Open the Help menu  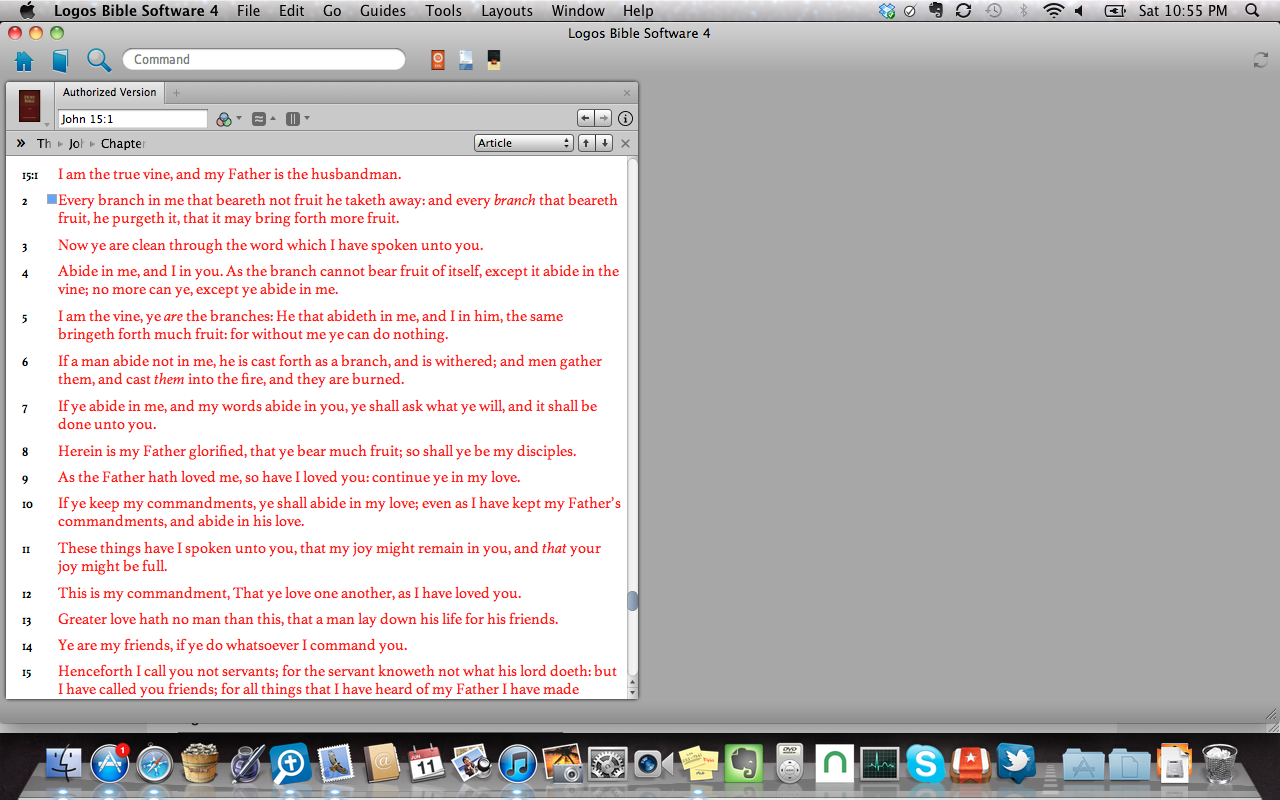tap(638, 11)
